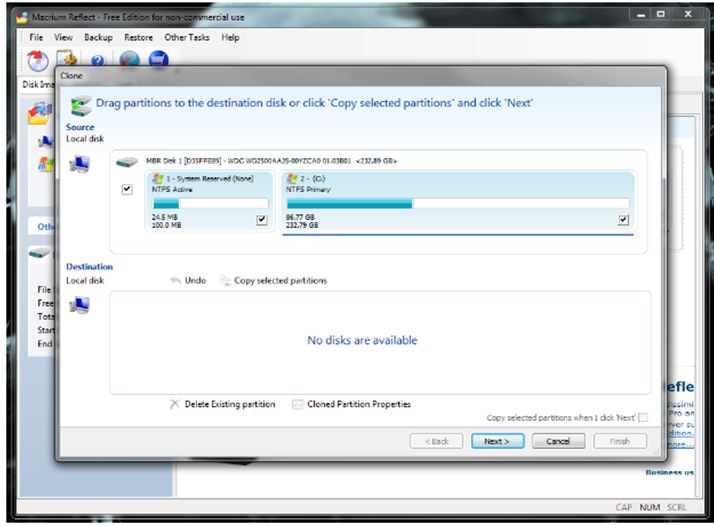Click the Undo arrow icon
Screen dimensions: 714x526
[175, 280]
